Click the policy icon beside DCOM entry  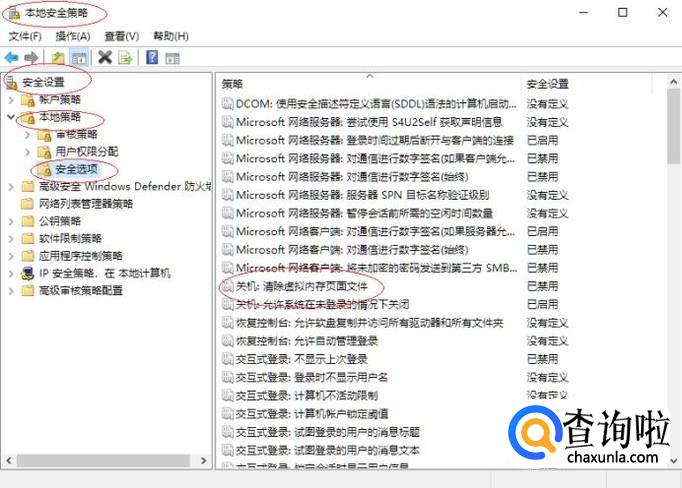click(228, 104)
